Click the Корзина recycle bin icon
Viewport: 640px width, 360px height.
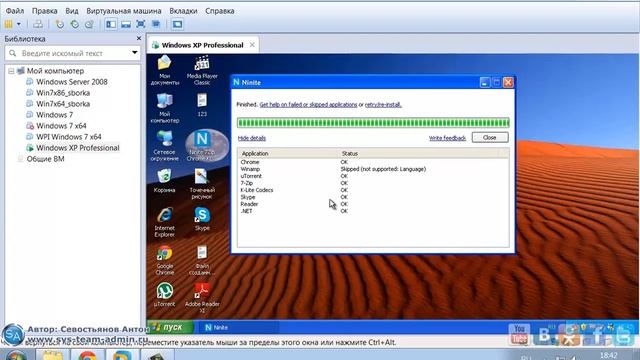pyautogui.click(x=164, y=180)
